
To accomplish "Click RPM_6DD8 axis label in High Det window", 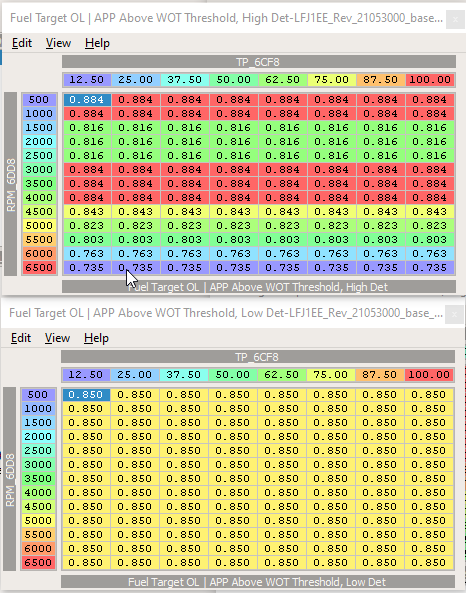I will pyautogui.click(x=11, y=184).
